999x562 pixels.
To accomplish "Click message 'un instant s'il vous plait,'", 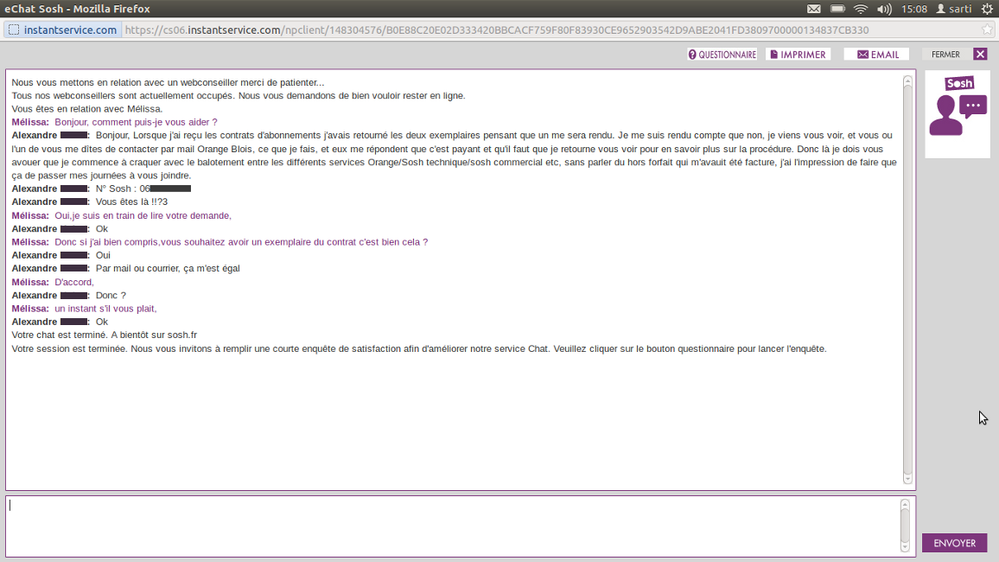I will tap(105, 309).
